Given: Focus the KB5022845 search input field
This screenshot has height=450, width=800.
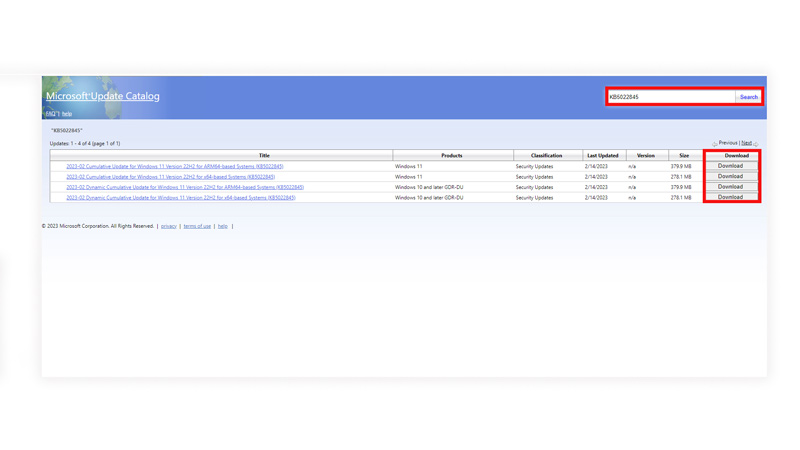Looking at the screenshot, I should (x=671, y=97).
